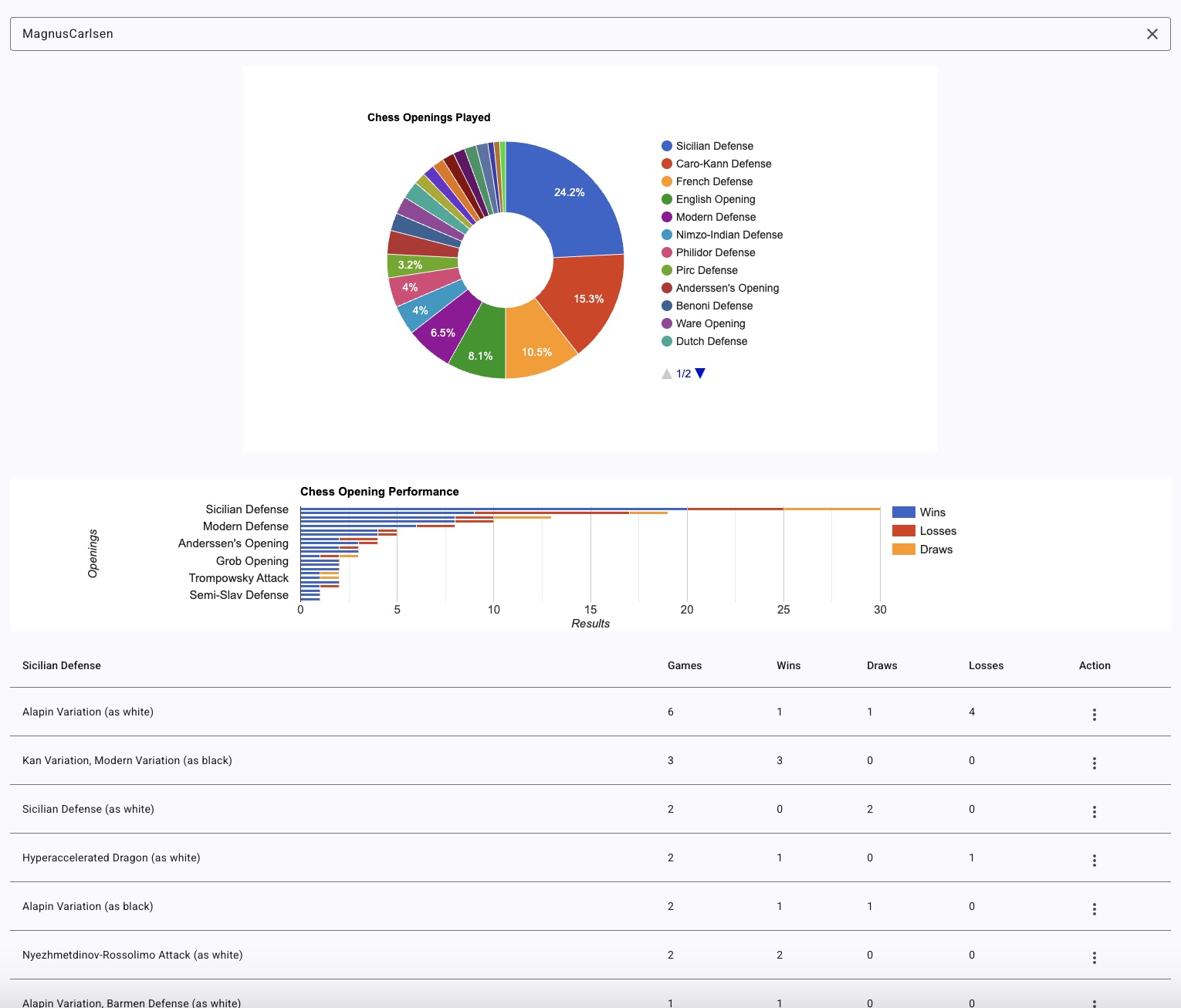This screenshot has width=1181, height=1008.
Task: Click the Losses column header in table
Action: coord(986,665)
